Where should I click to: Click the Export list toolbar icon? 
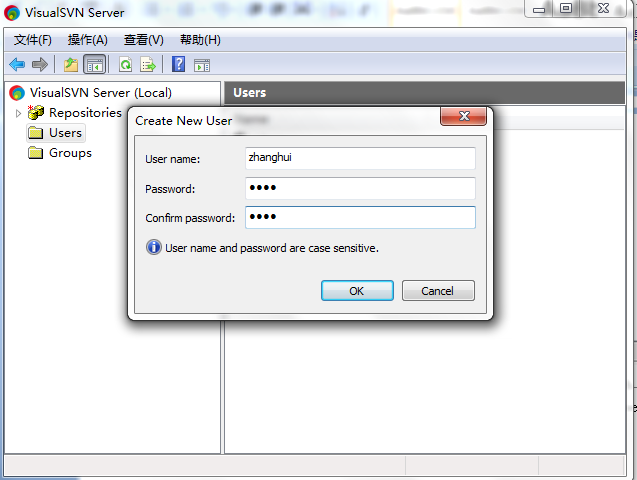pos(148,64)
